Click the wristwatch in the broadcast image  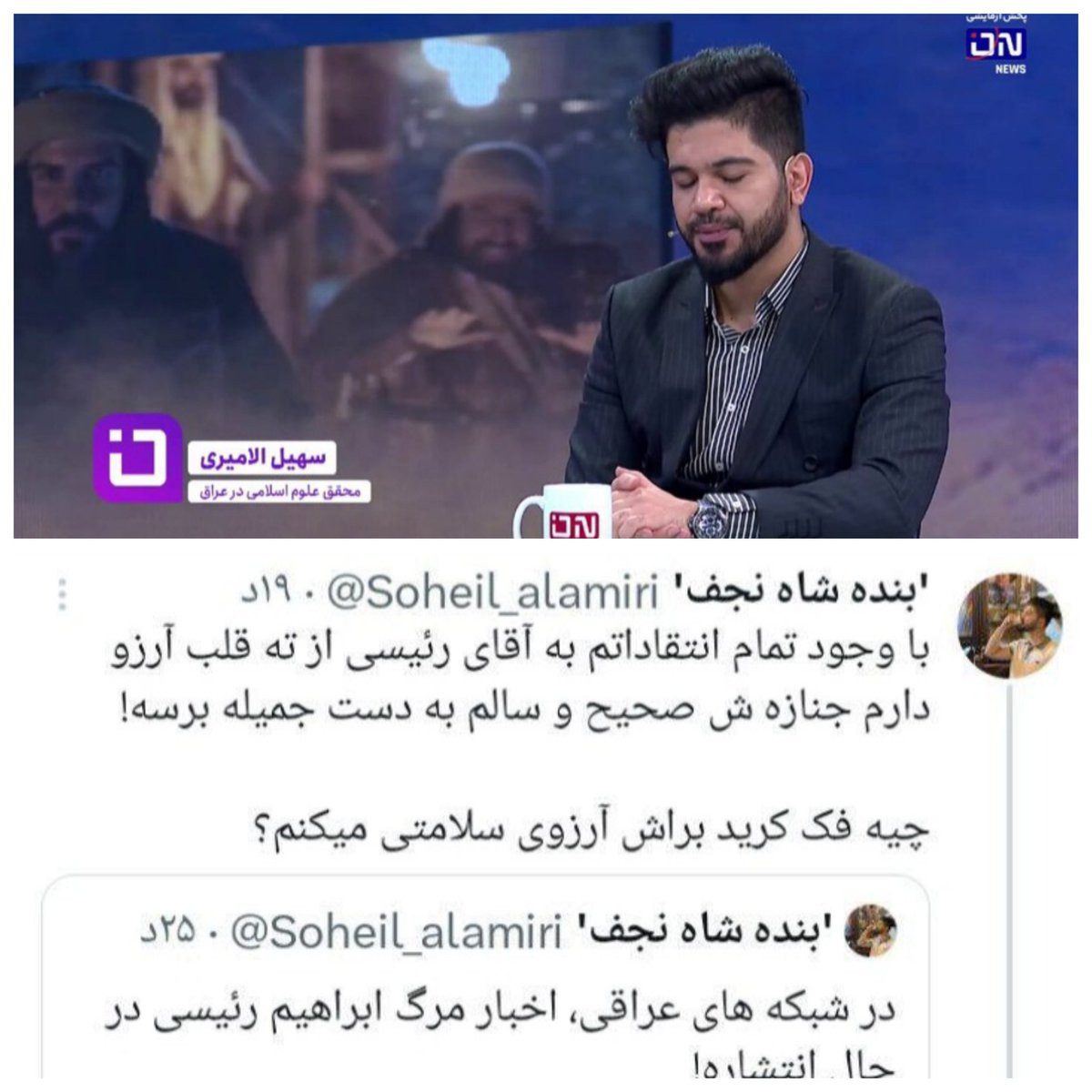coord(708,519)
